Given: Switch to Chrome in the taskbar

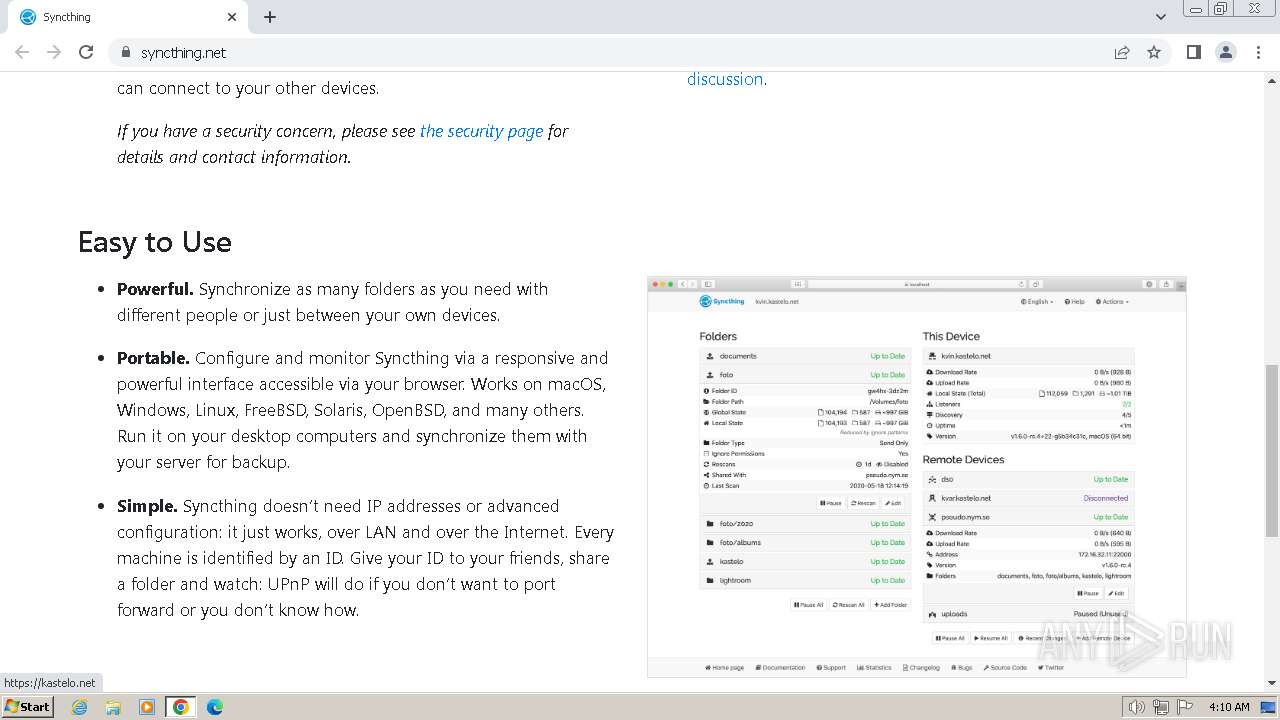Looking at the screenshot, I should pyautogui.click(x=181, y=707).
